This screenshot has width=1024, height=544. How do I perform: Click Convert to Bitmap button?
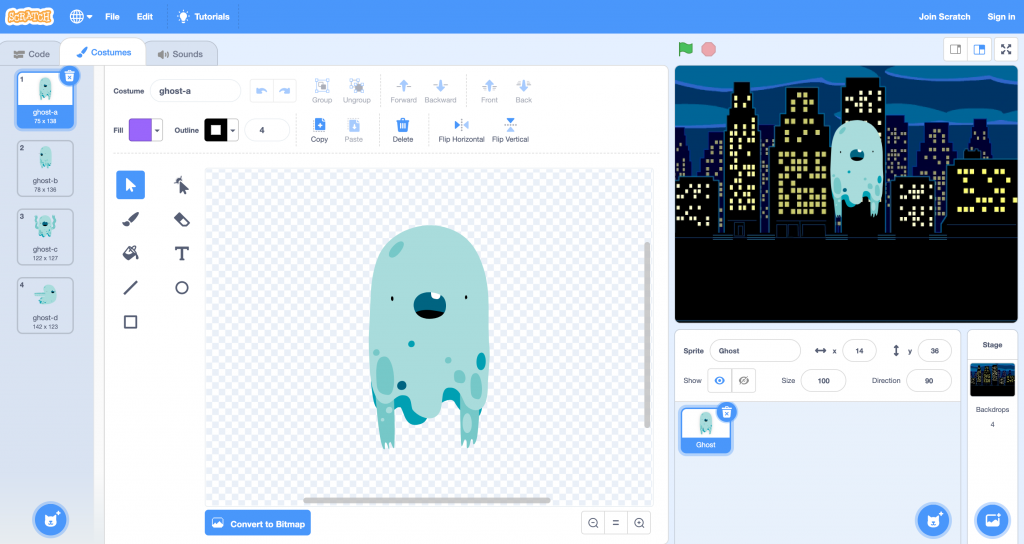258,523
